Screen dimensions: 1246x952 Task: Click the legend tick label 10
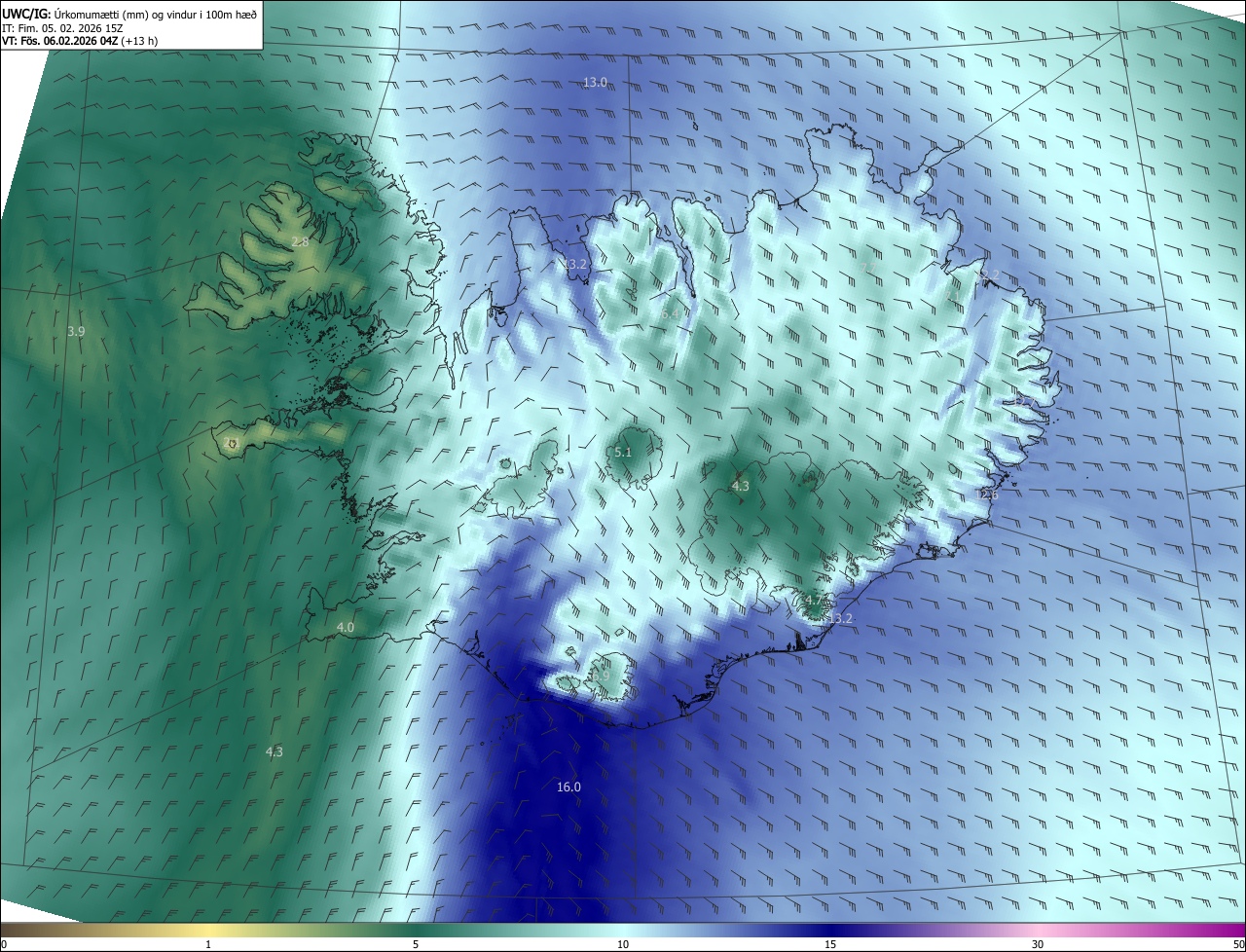623,944
